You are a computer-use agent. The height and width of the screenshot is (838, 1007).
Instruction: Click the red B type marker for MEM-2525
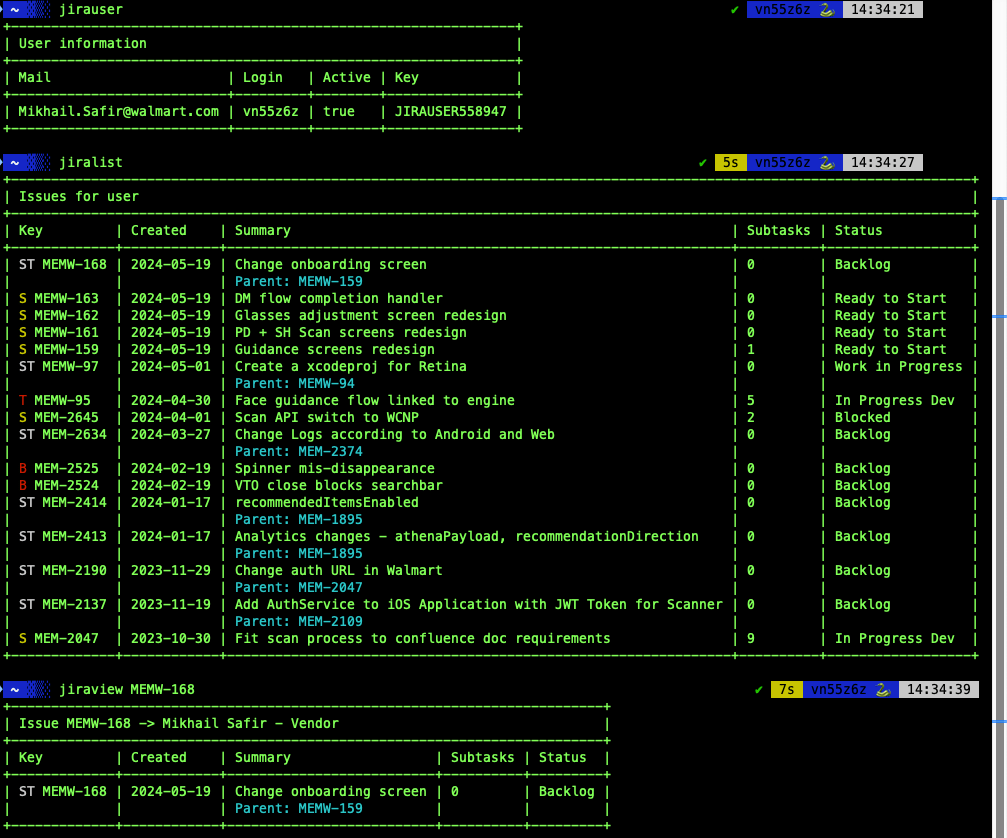coord(23,468)
